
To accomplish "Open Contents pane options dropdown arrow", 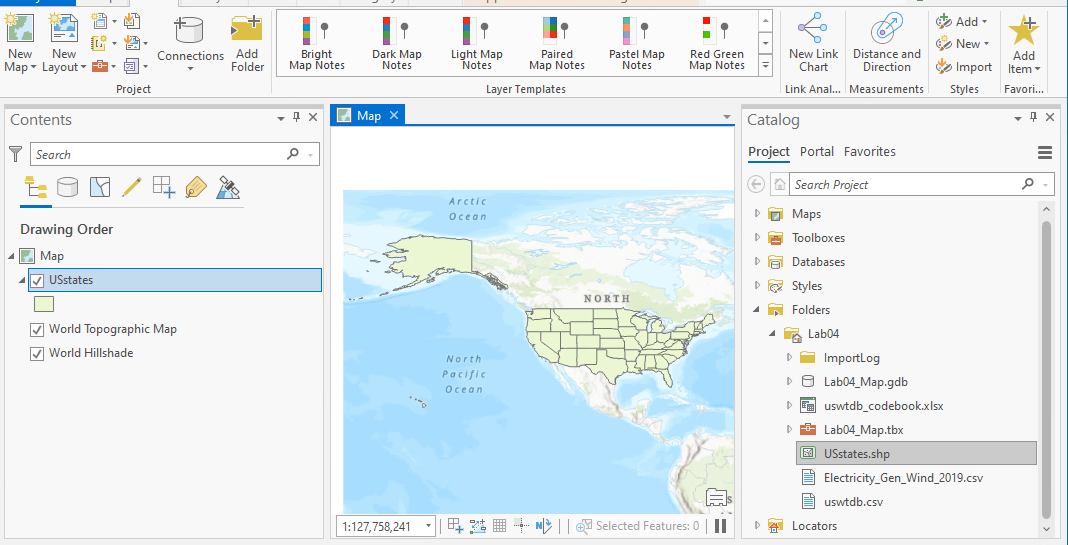I will 281,119.
